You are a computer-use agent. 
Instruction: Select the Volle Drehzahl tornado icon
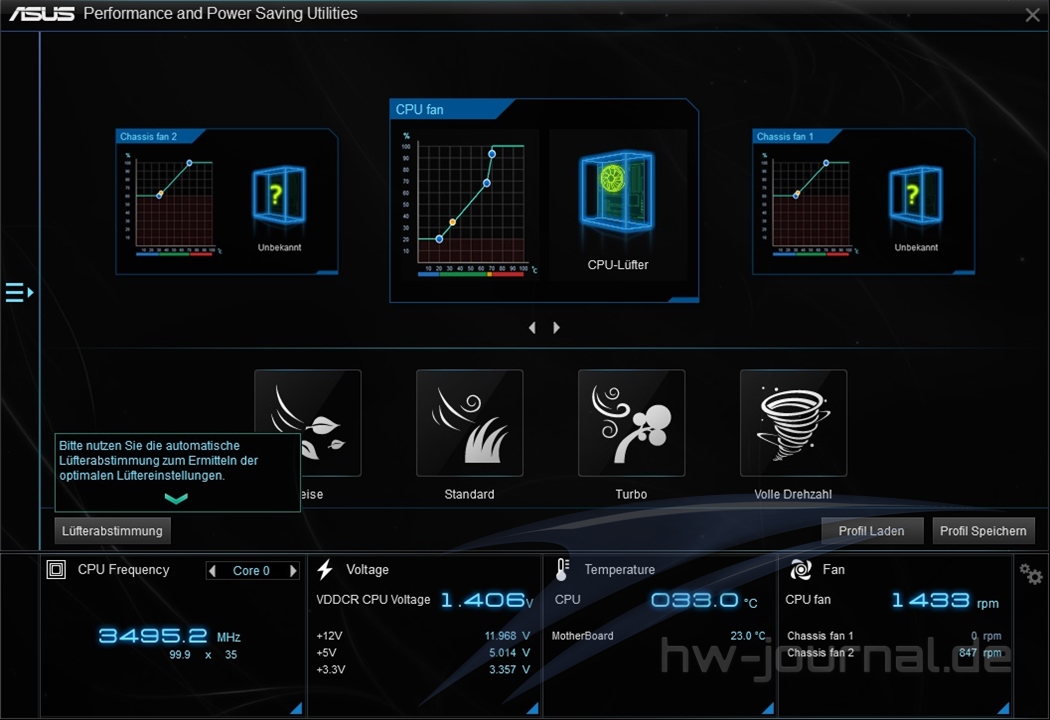click(x=794, y=423)
